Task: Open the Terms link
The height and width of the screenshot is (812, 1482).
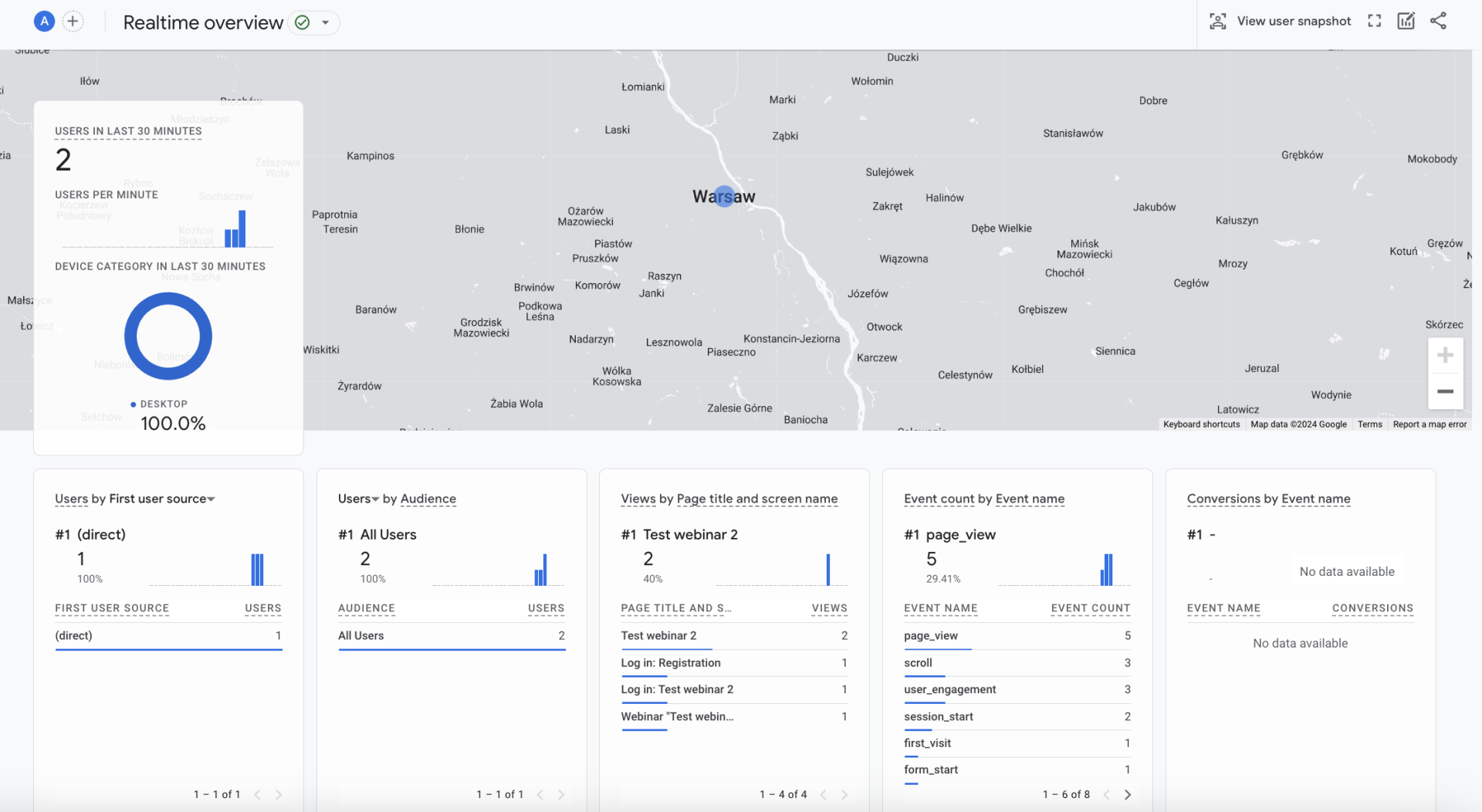Action: pyautogui.click(x=1370, y=424)
